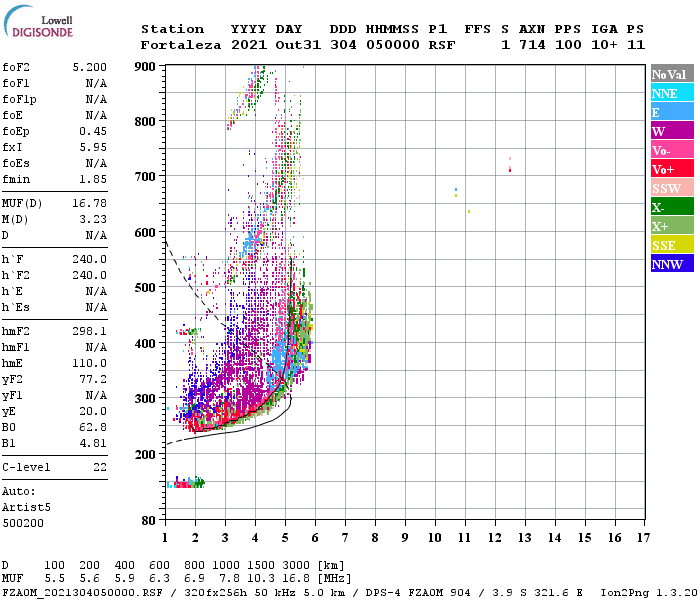This screenshot has height=600, width=700.
Task: Click the hmF2 value 298.1
Action: click(90, 331)
